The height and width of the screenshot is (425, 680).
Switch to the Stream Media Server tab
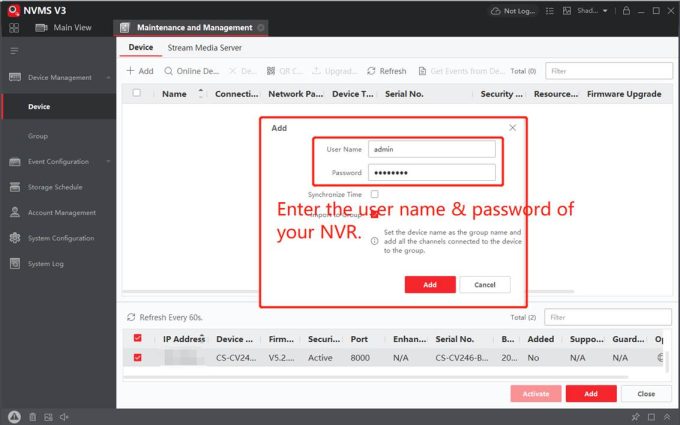pos(204,47)
